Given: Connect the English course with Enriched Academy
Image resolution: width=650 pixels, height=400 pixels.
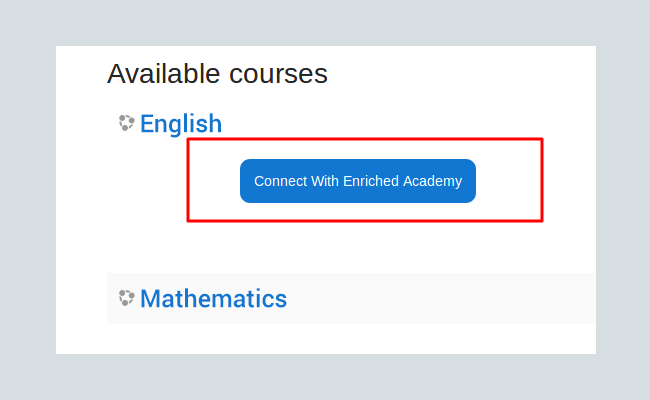Looking at the screenshot, I should (x=358, y=181).
